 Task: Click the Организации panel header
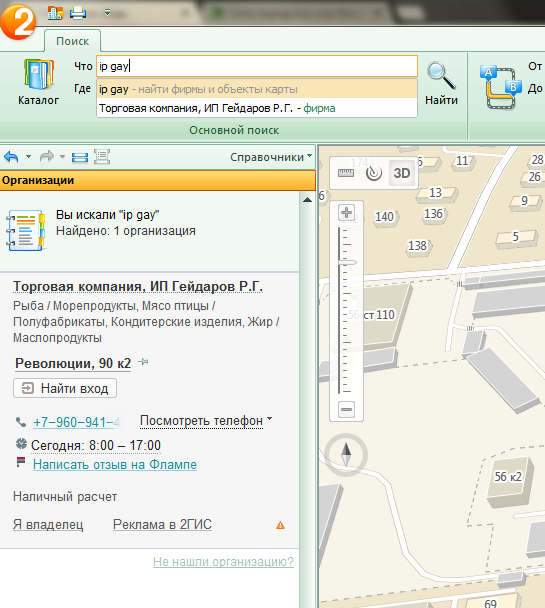[158, 181]
